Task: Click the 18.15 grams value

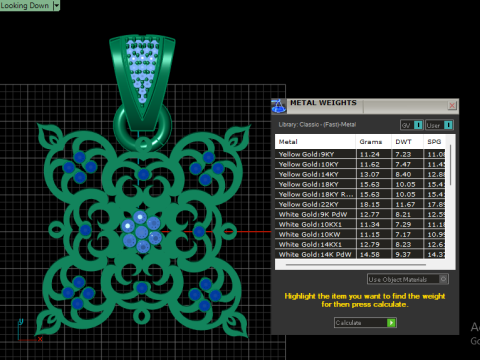Action: pos(370,204)
